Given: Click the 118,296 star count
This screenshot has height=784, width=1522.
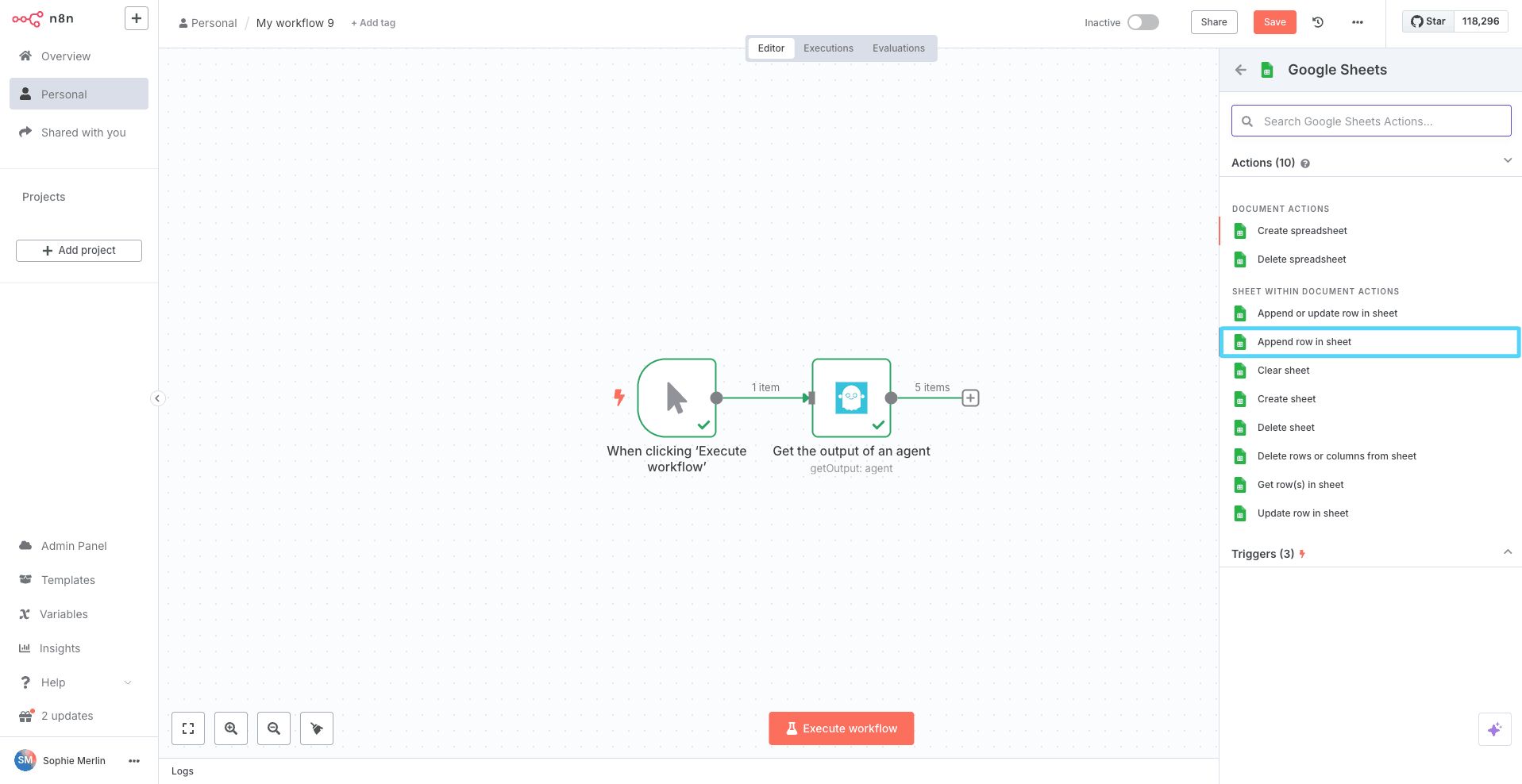Looking at the screenshot, I should coord(1481,21).
